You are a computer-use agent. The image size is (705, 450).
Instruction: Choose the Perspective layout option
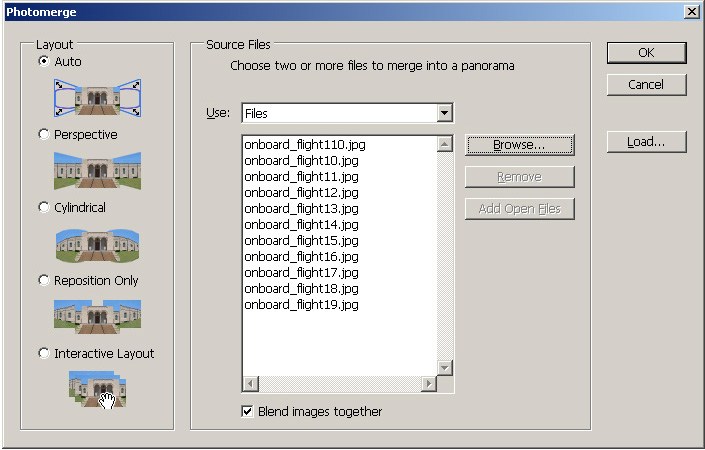click(x=43, y=135)
